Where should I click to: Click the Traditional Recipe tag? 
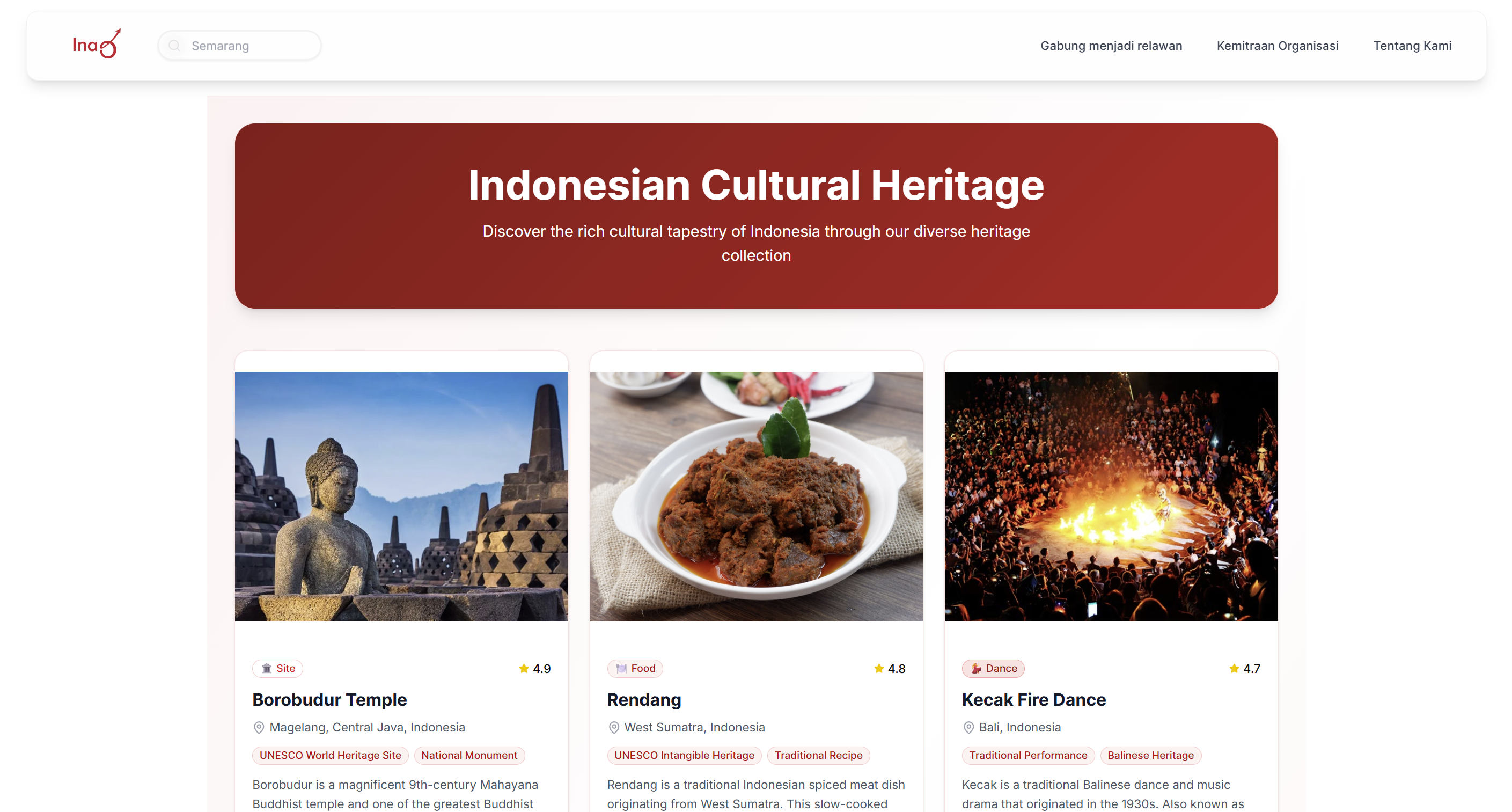(x=818, y=755)
